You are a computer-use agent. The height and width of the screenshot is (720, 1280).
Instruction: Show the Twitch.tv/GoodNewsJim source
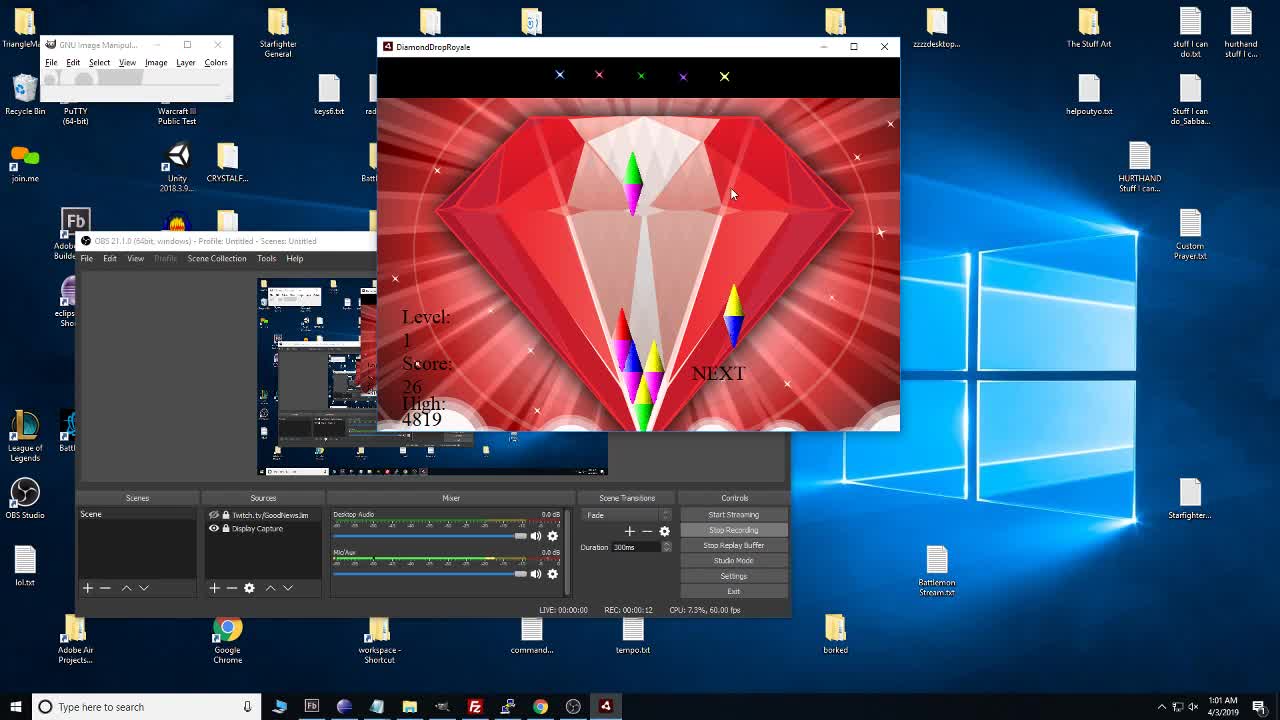[214, 515]
